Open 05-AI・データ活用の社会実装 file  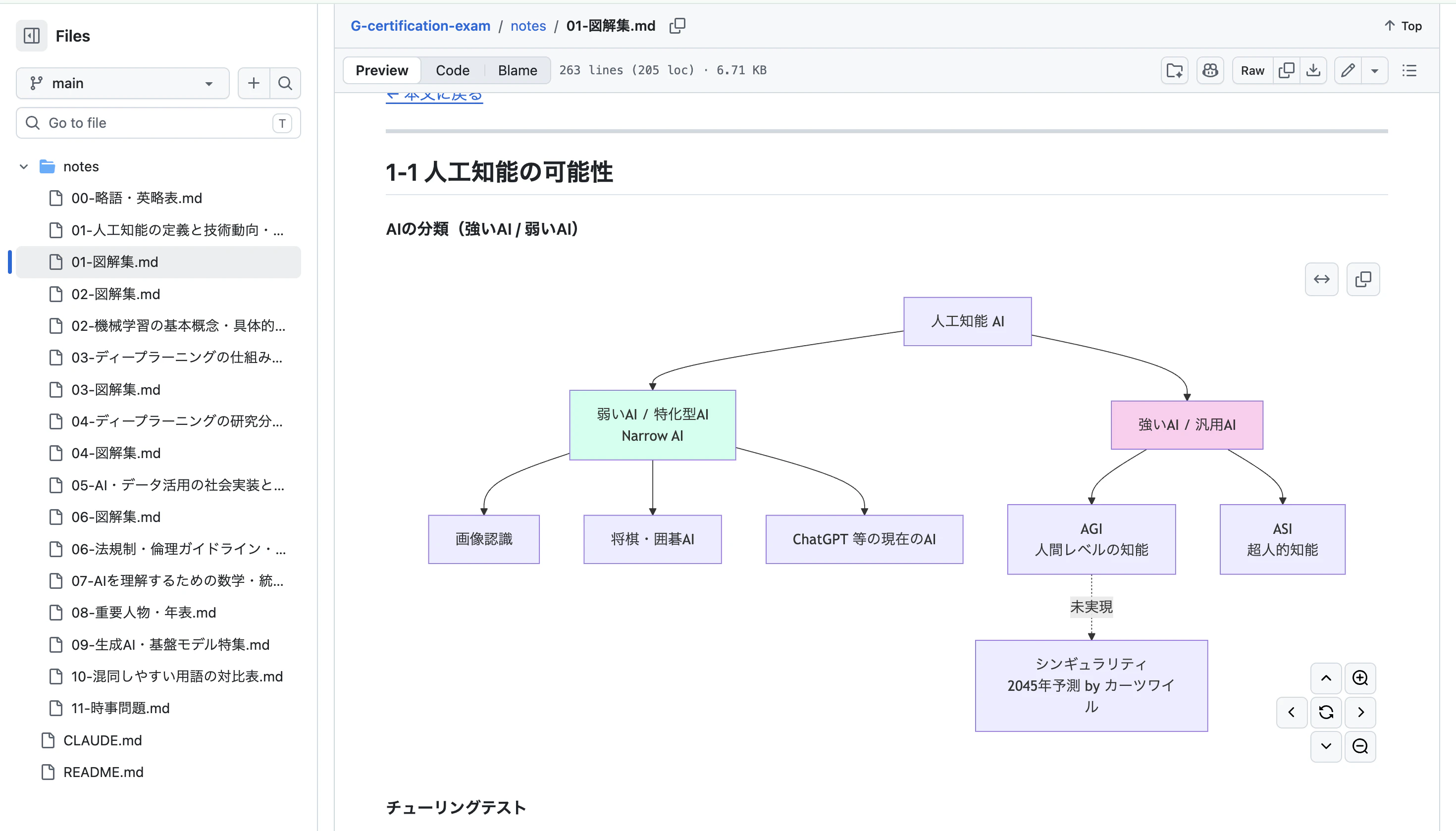click(x=158, y=485)
